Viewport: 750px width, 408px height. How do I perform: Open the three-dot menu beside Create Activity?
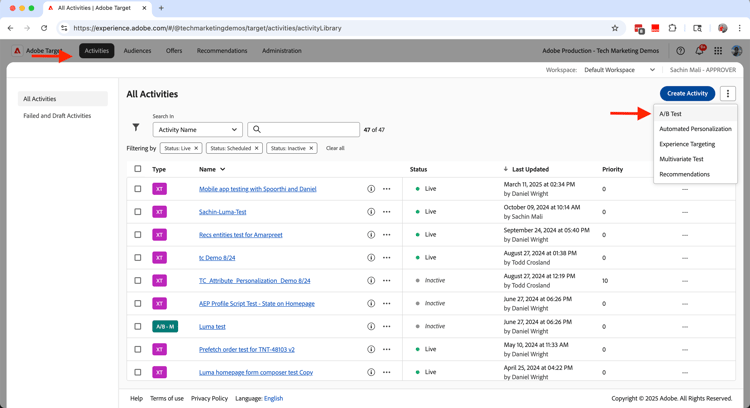pyautogui.click(x=728, y=93)
